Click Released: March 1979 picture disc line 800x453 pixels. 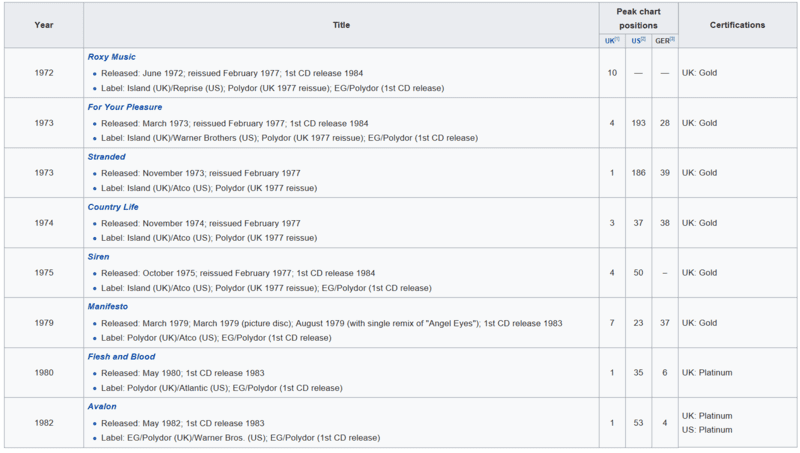click(x=332, y=323)
